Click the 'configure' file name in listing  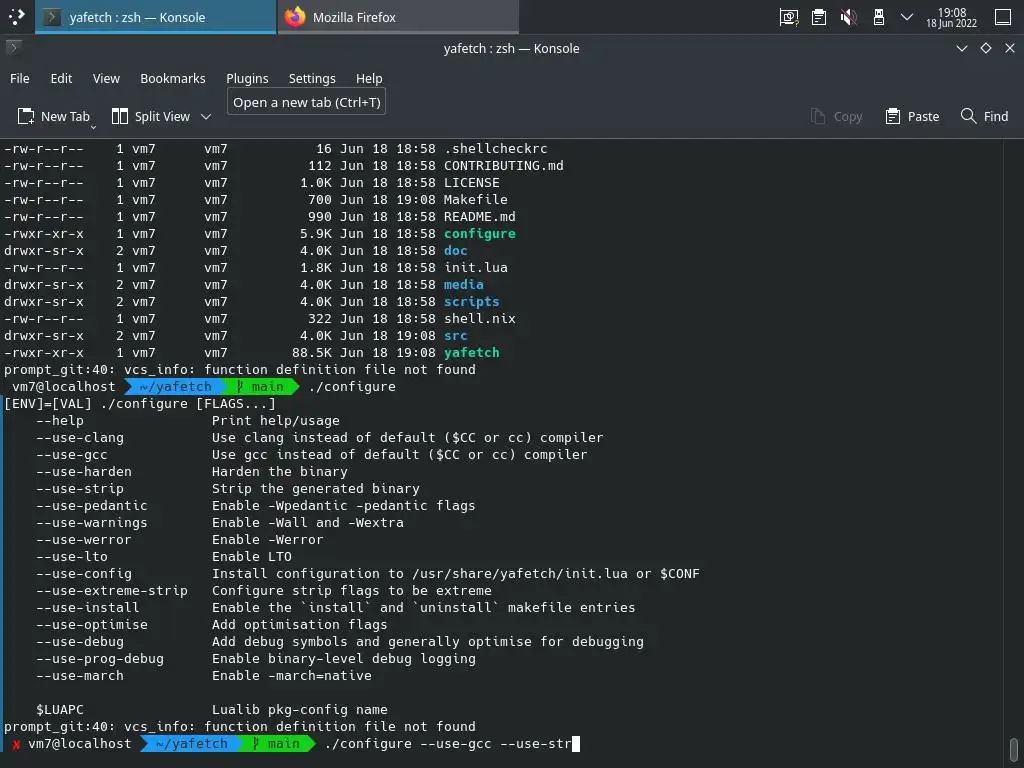tap(479, 234)
